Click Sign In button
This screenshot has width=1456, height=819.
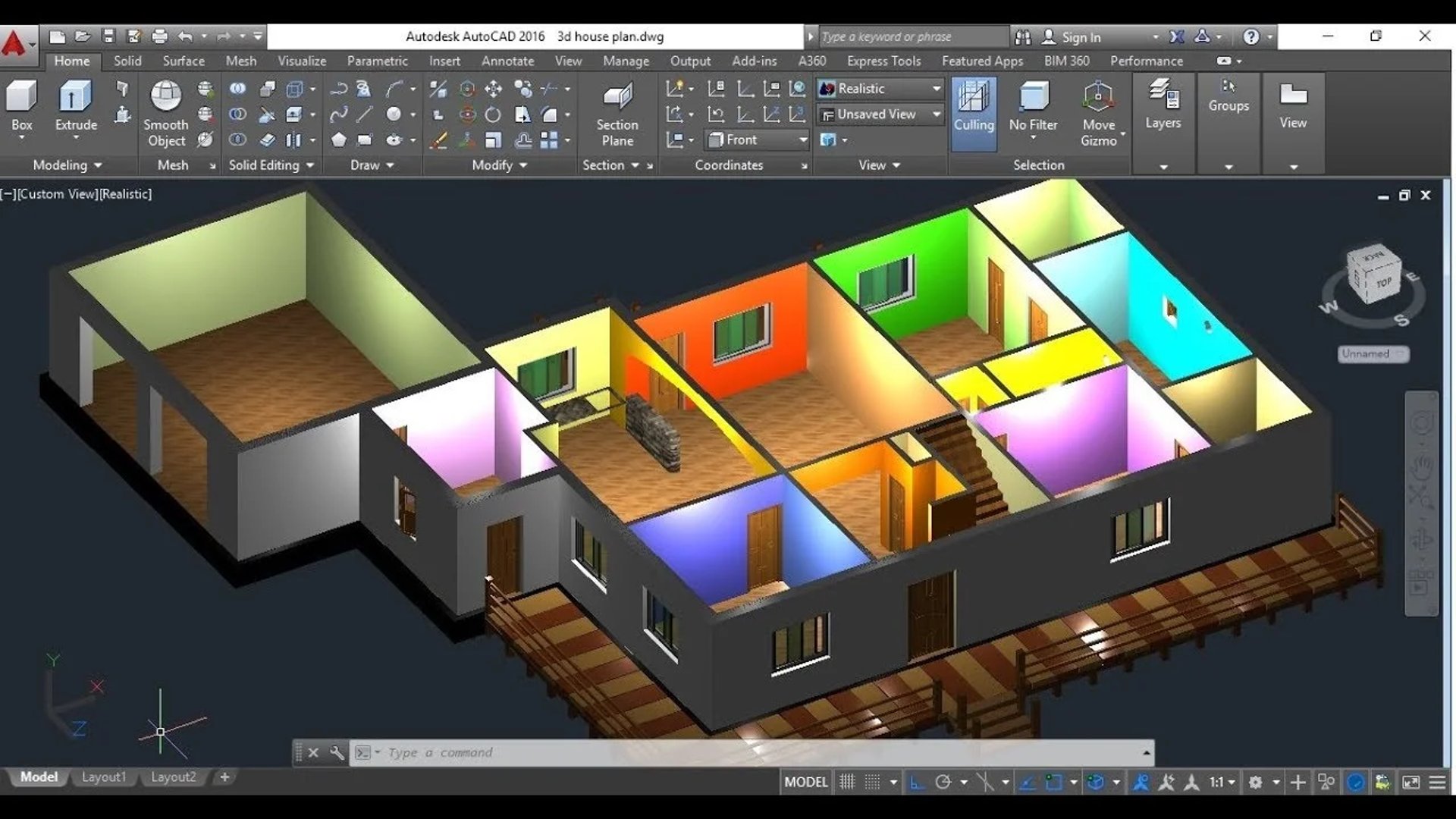click(x=1080, y=36)
